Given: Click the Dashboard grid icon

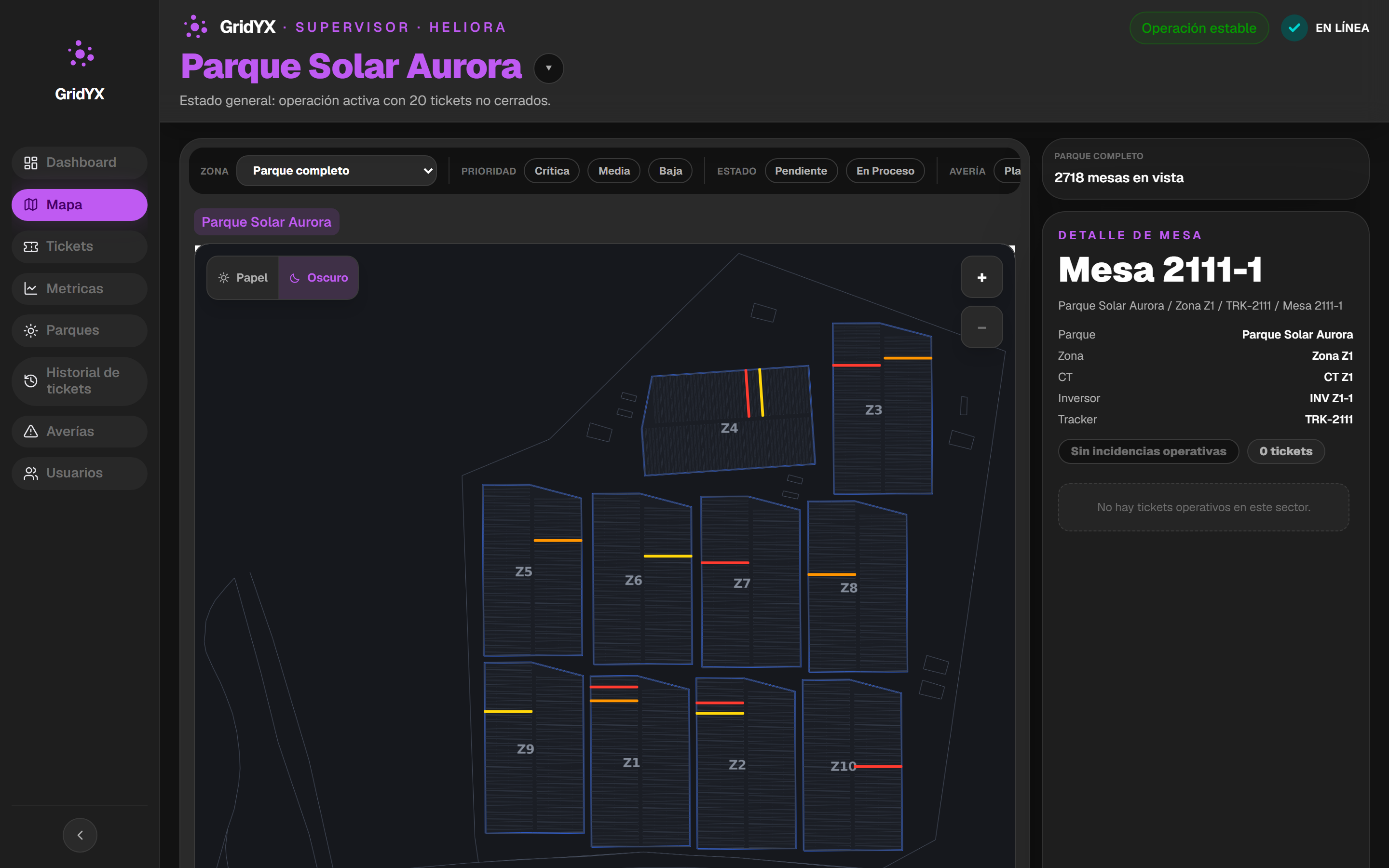Looking at the screenshot, I should (31, 163).
